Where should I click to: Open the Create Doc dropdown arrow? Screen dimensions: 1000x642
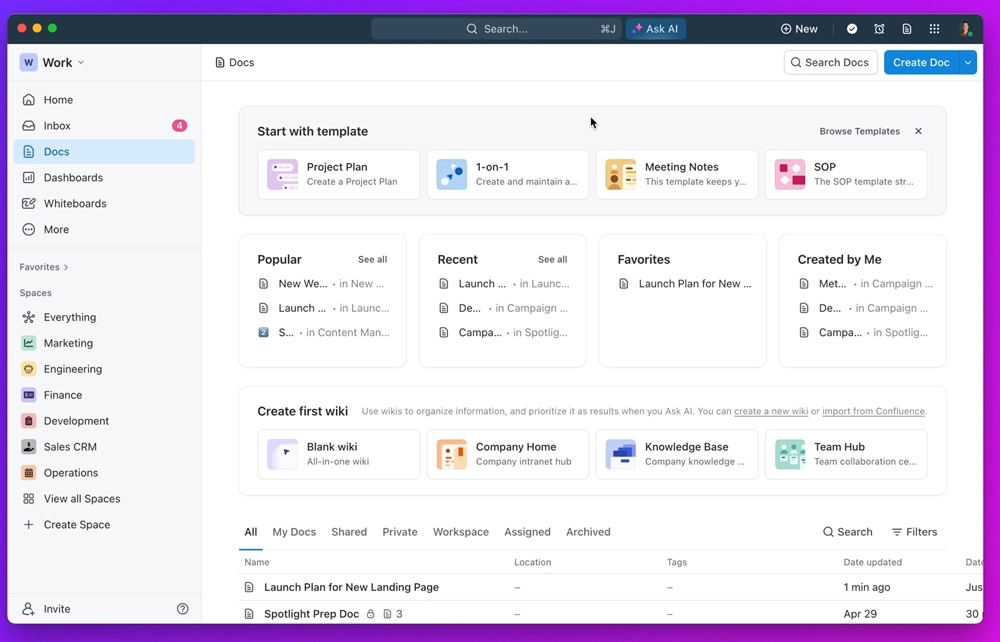click(x=967, y=63)
